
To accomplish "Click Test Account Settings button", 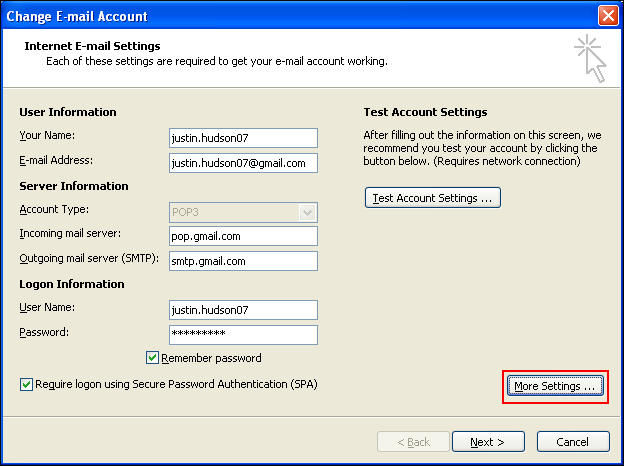I will point(433,198).
